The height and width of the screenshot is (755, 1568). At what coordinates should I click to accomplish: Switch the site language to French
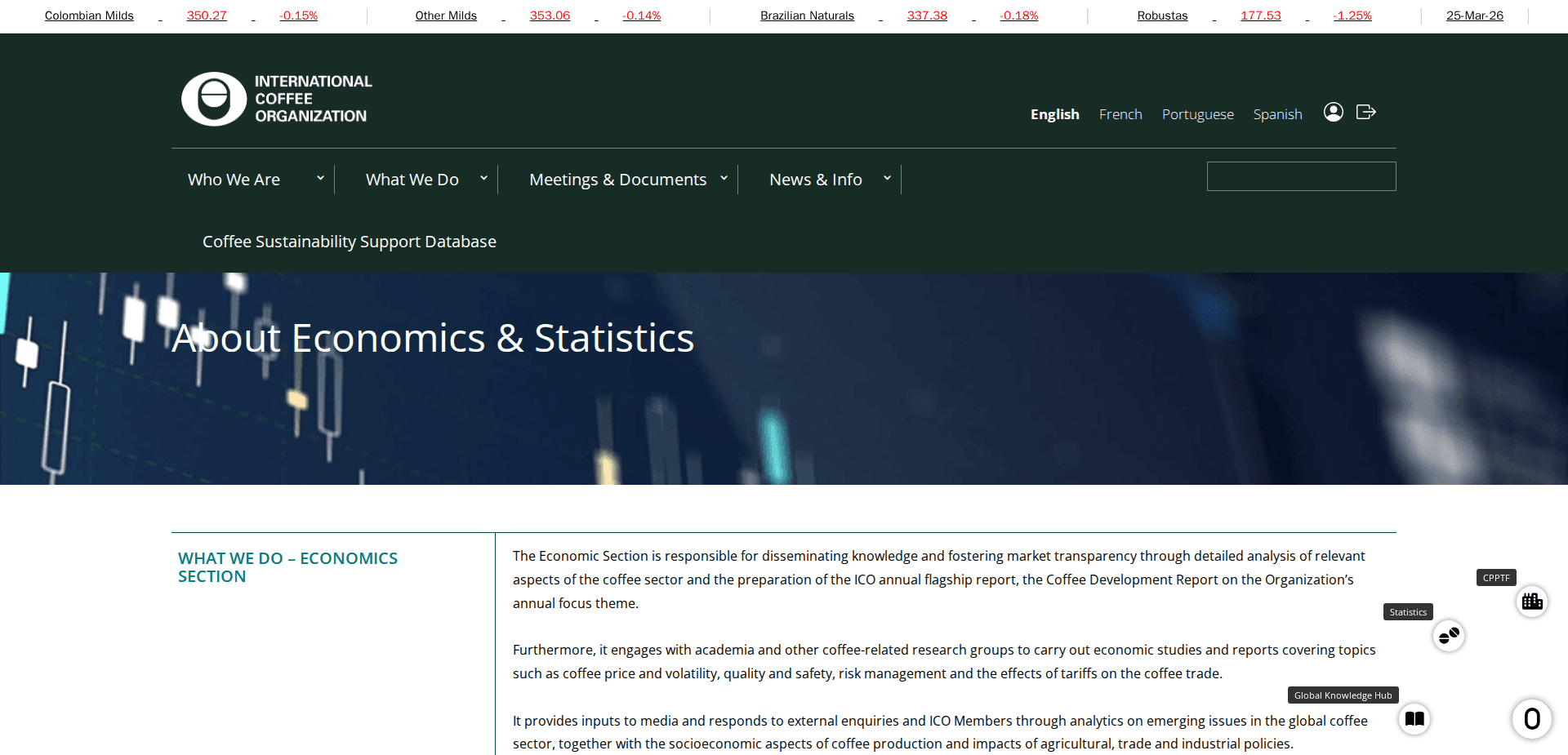click(x=1120, y=114)
